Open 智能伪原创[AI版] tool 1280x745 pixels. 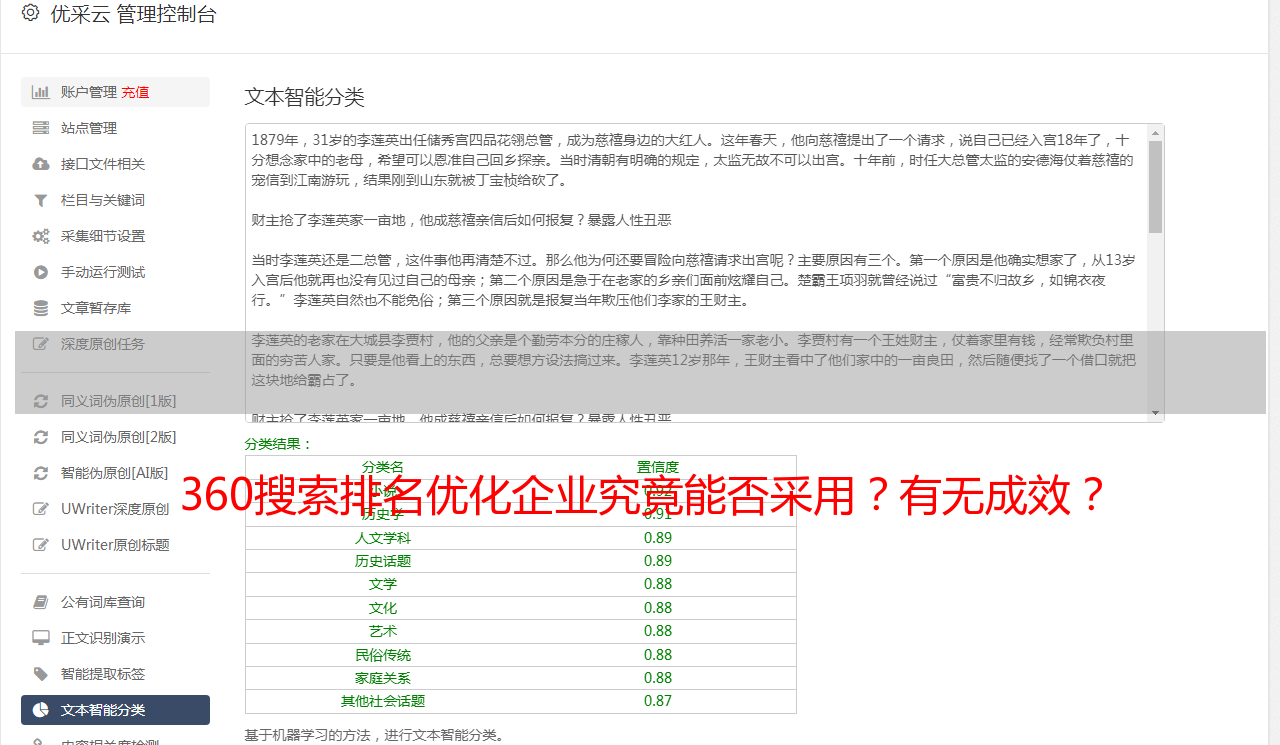[x=115, y=473]
